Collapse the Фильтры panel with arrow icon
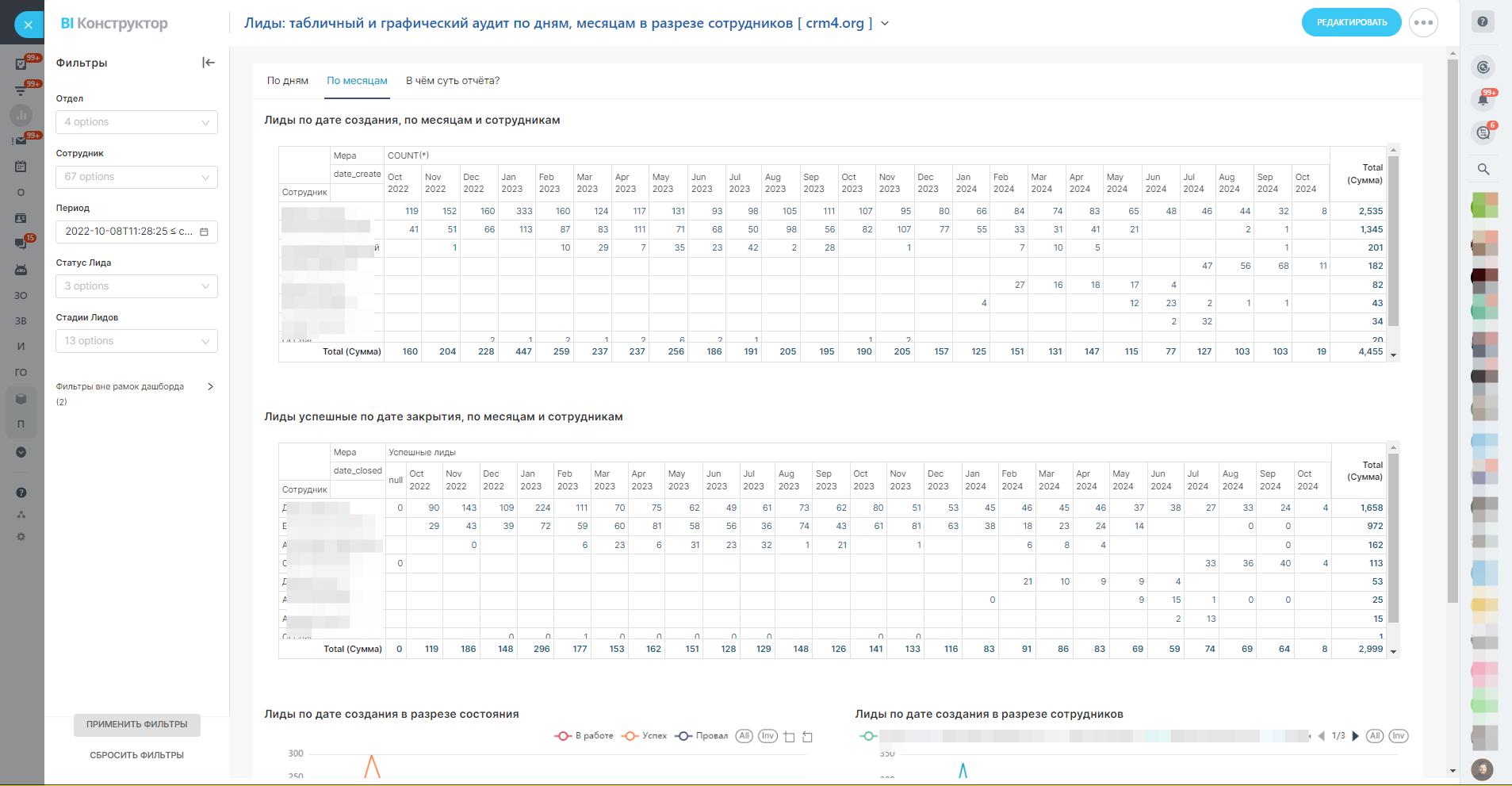Screen dimensions: 1512x786 (209, 63)
